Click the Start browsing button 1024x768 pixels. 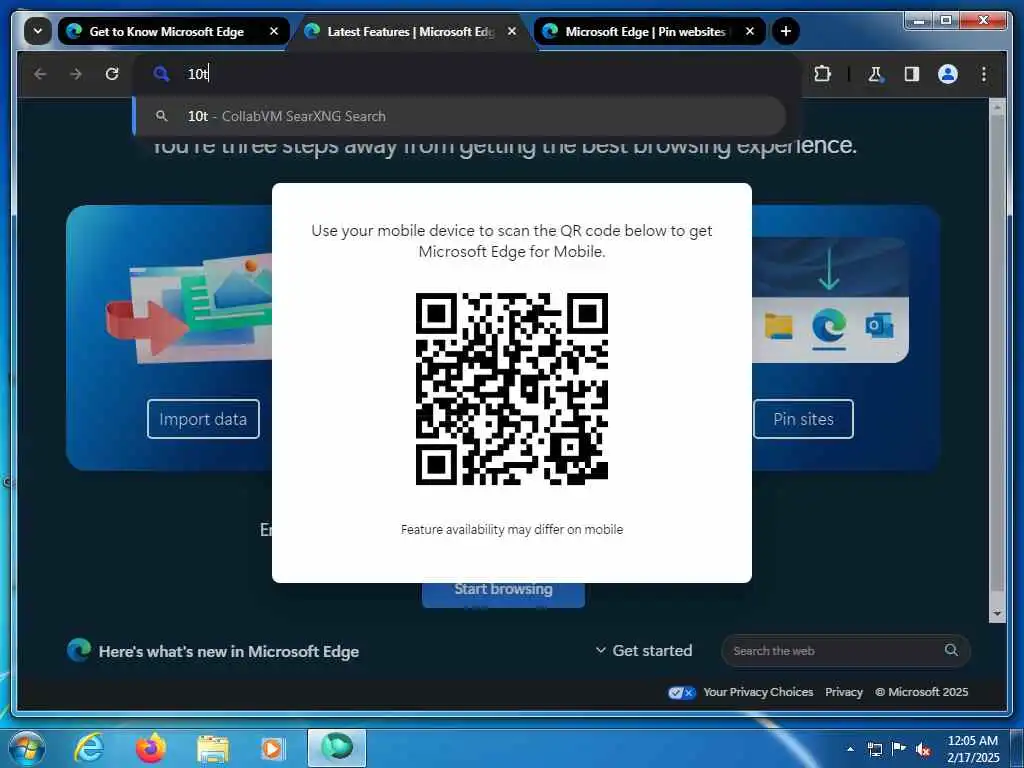pos(503,593)
